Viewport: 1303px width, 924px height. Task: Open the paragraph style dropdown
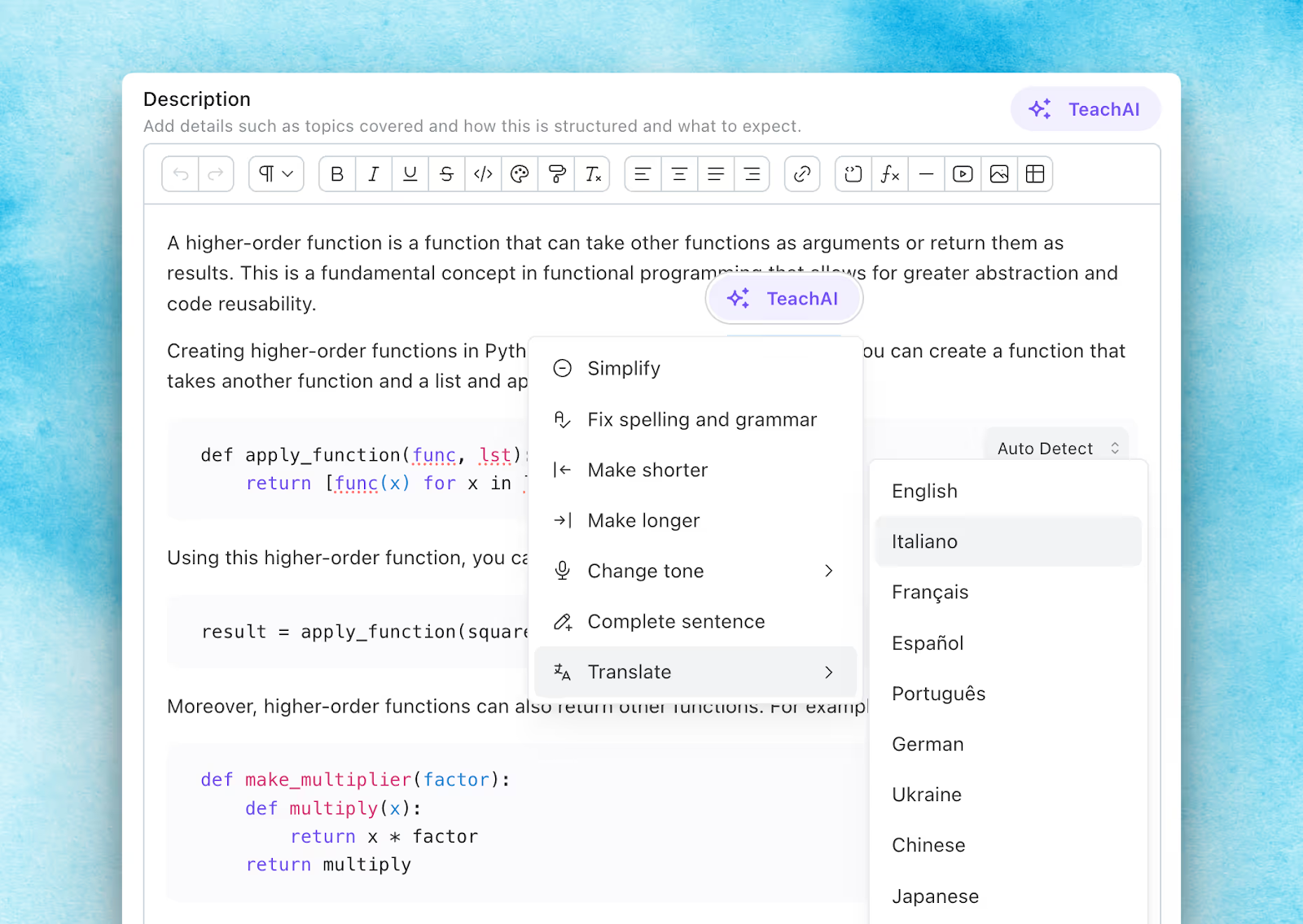pyautogui.click(x=276, y=174)
